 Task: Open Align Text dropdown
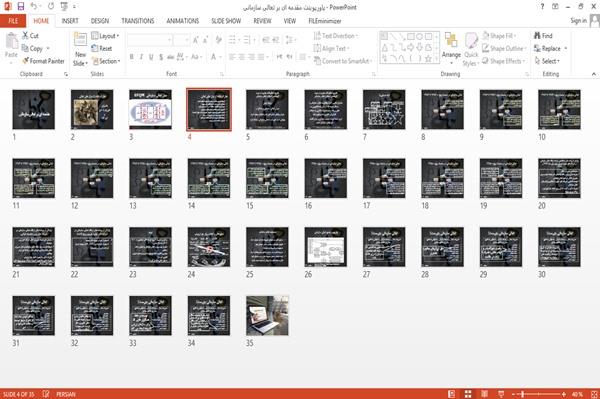coord(331,48)
